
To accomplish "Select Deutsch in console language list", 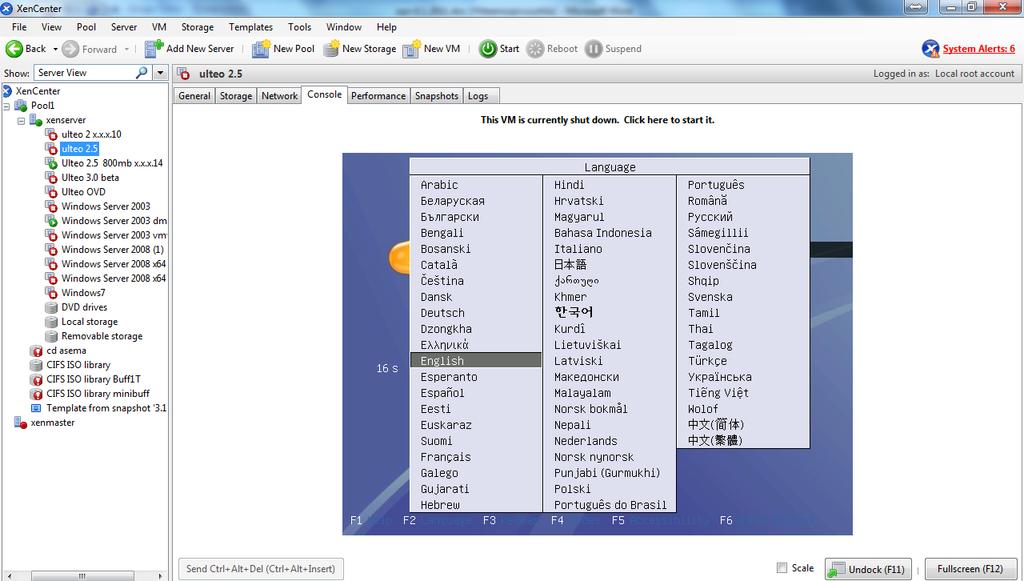I will click(x=443, y=313).
